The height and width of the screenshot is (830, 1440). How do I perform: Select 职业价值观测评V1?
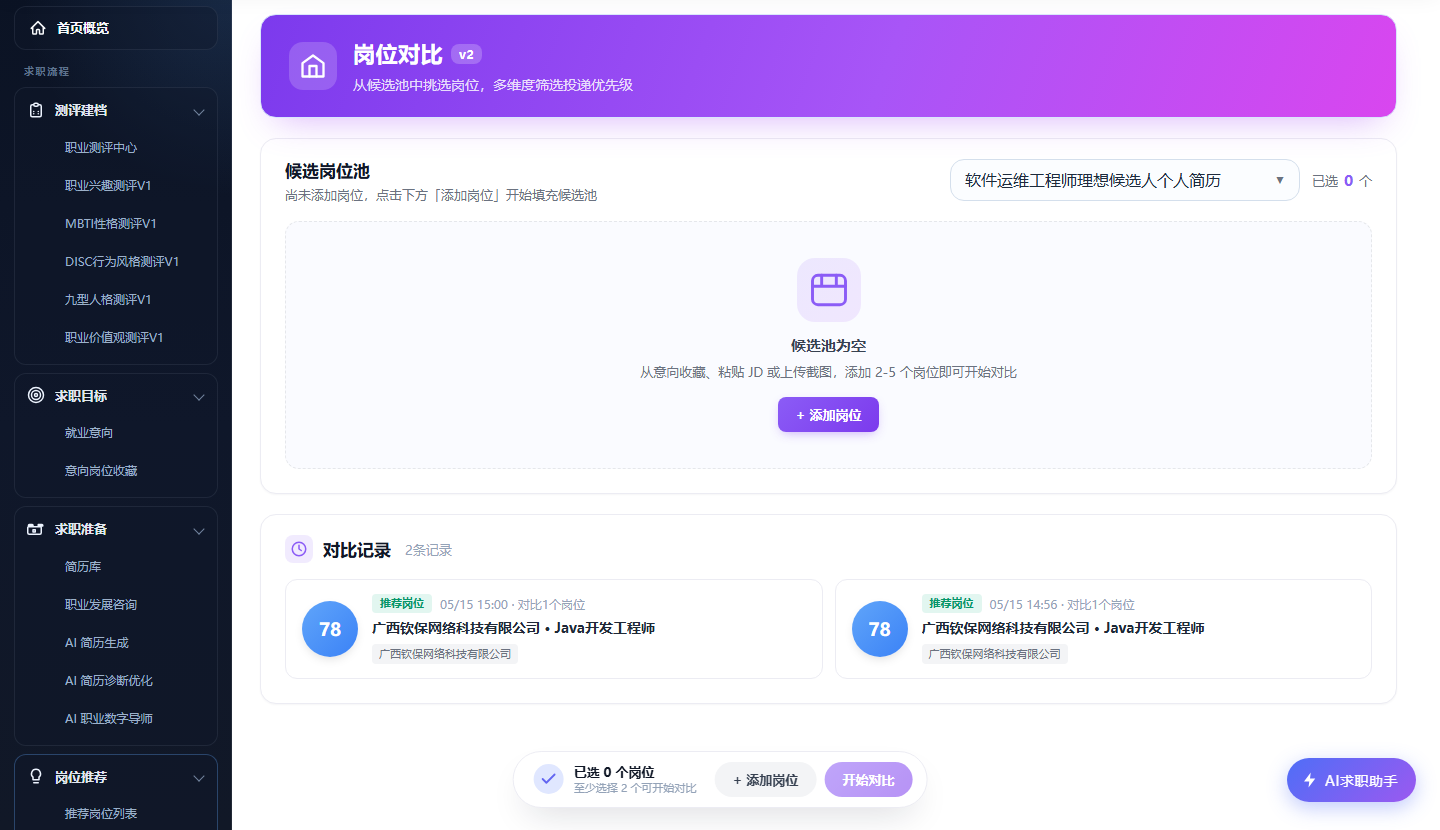click(114, 338)
